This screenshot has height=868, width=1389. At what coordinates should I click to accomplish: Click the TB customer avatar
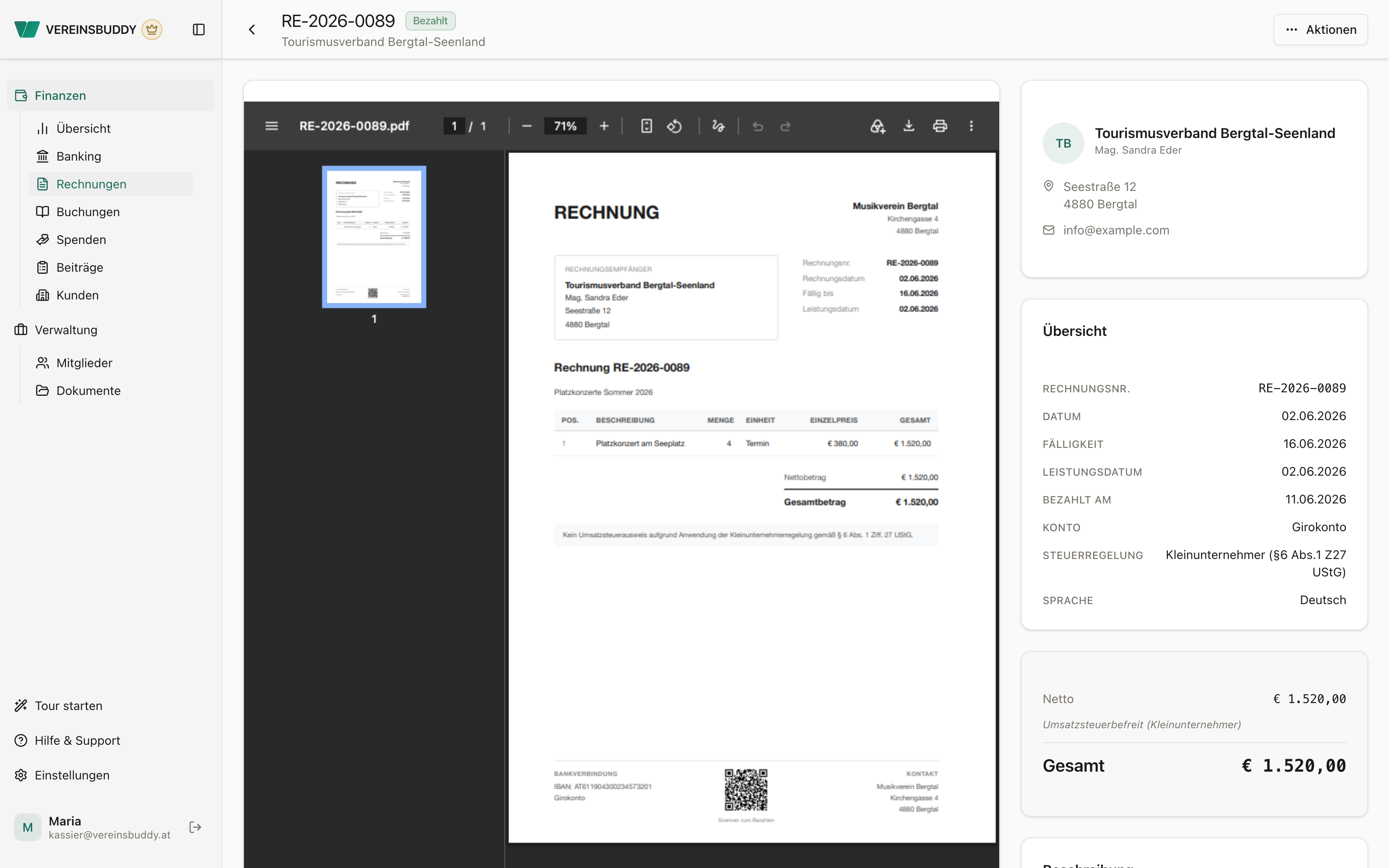[x=1063, y=143]
